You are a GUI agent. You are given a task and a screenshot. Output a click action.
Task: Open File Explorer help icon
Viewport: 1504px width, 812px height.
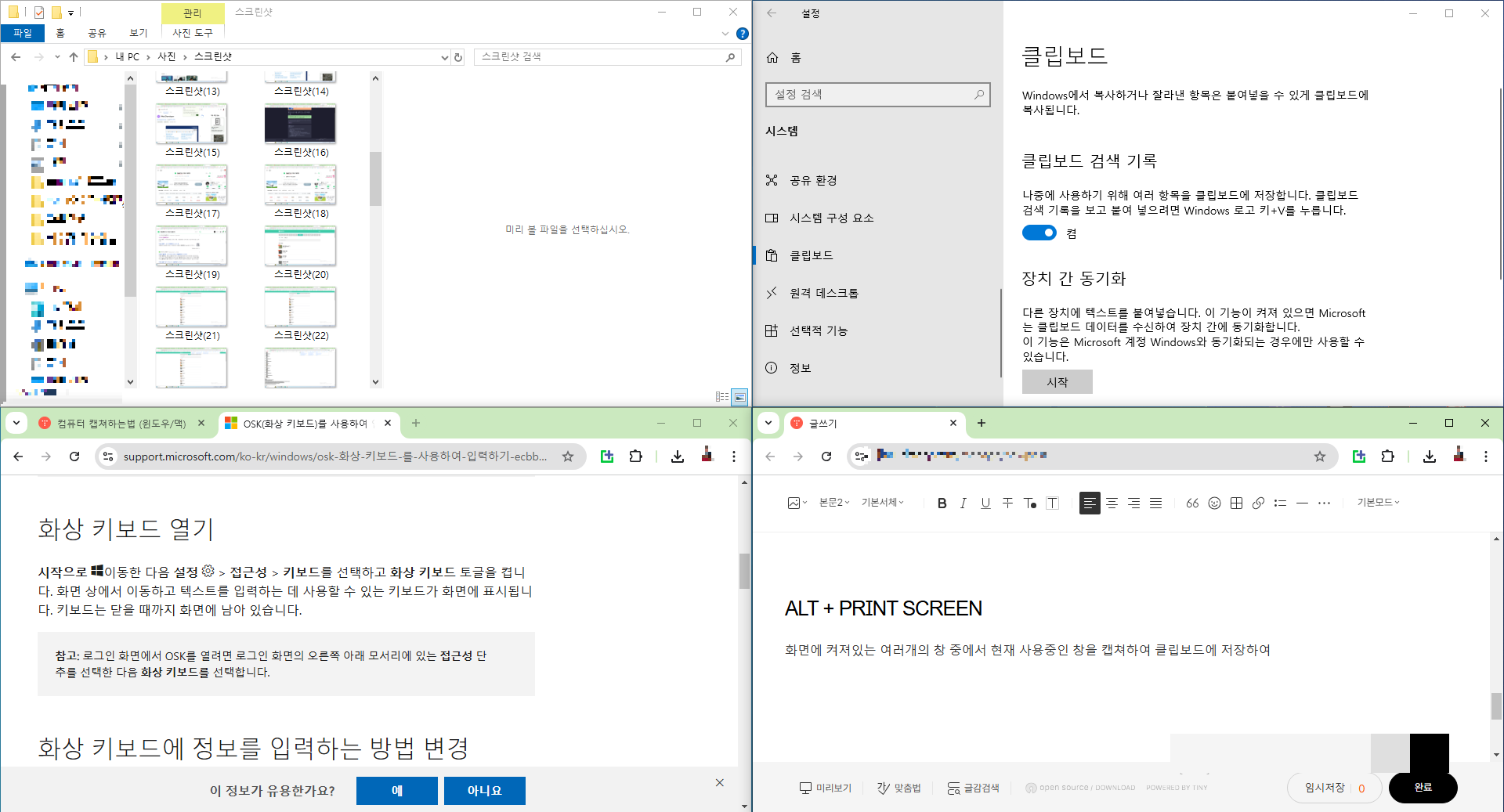(742, 34)
